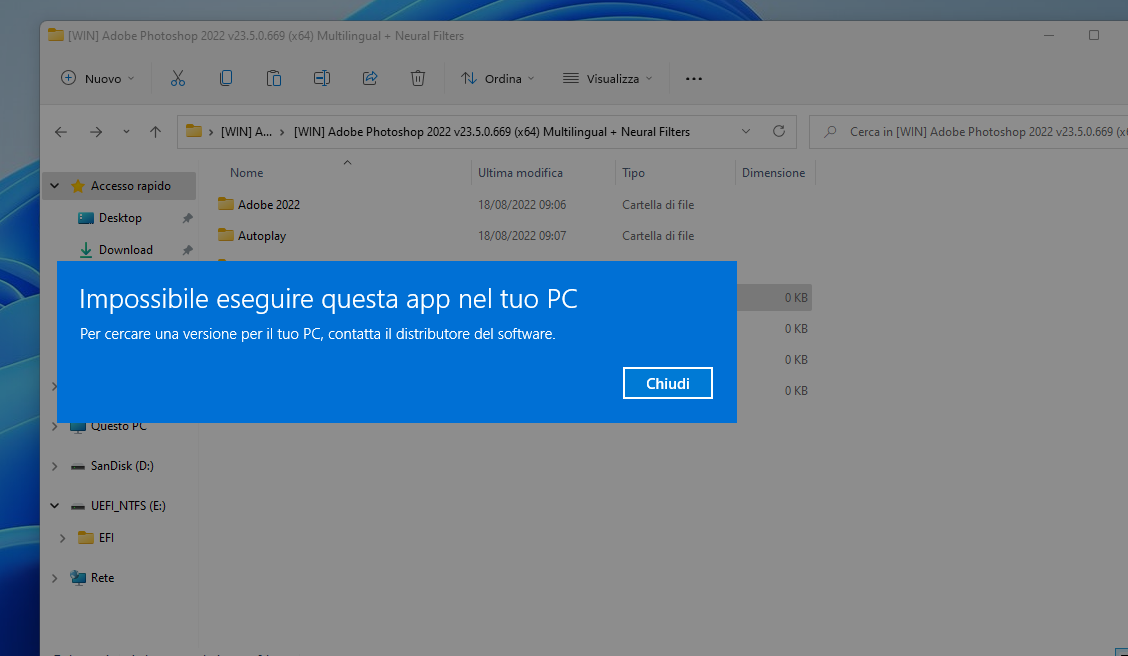Minimize the Explorer window
1128x656 pixels.
pyautogui.click(x=1049, y=35)
